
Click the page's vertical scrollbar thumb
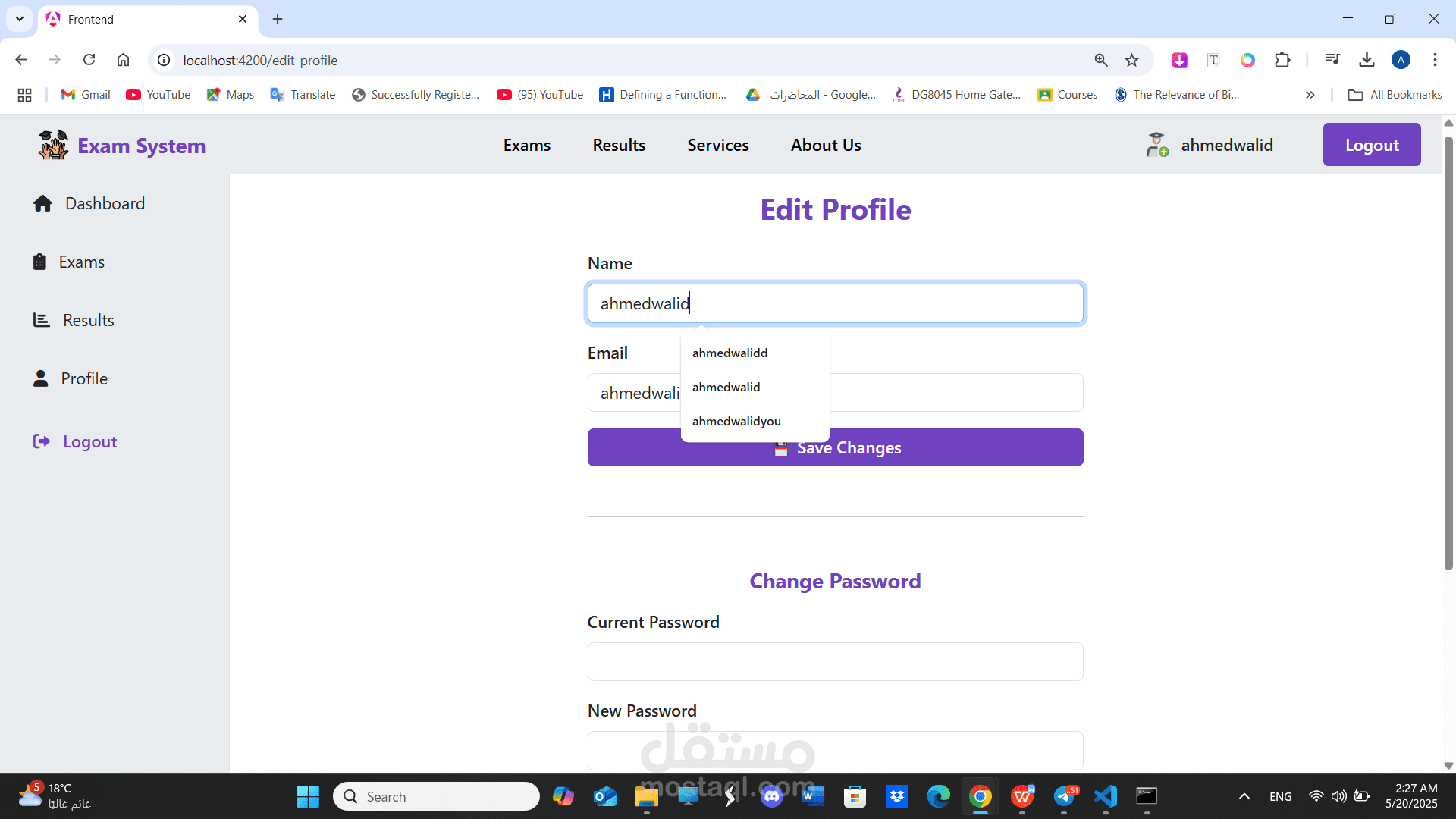click(1448, 353)
